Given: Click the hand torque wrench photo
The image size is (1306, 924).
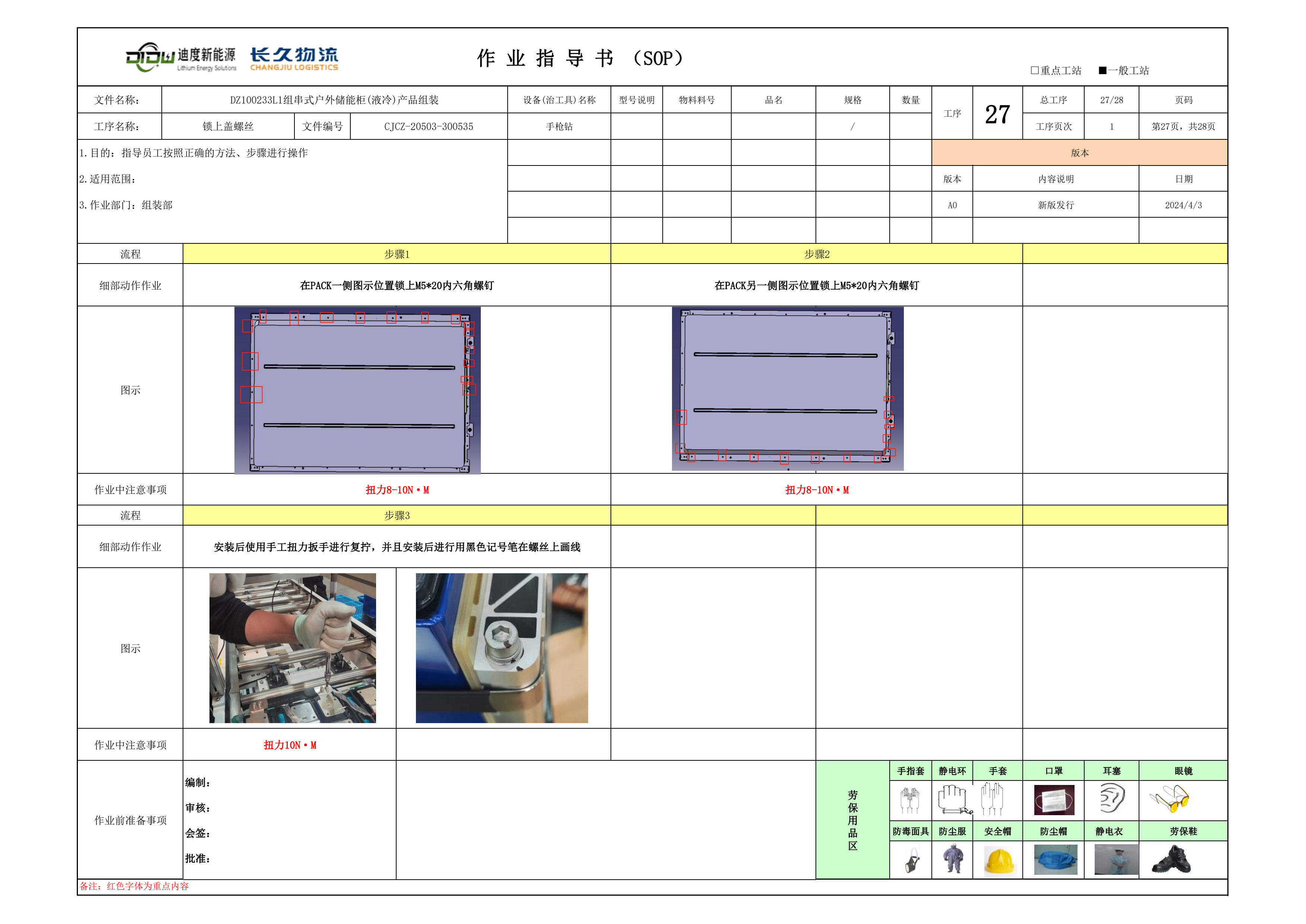Looking at the screenshot, I should (x=292, y=648).
